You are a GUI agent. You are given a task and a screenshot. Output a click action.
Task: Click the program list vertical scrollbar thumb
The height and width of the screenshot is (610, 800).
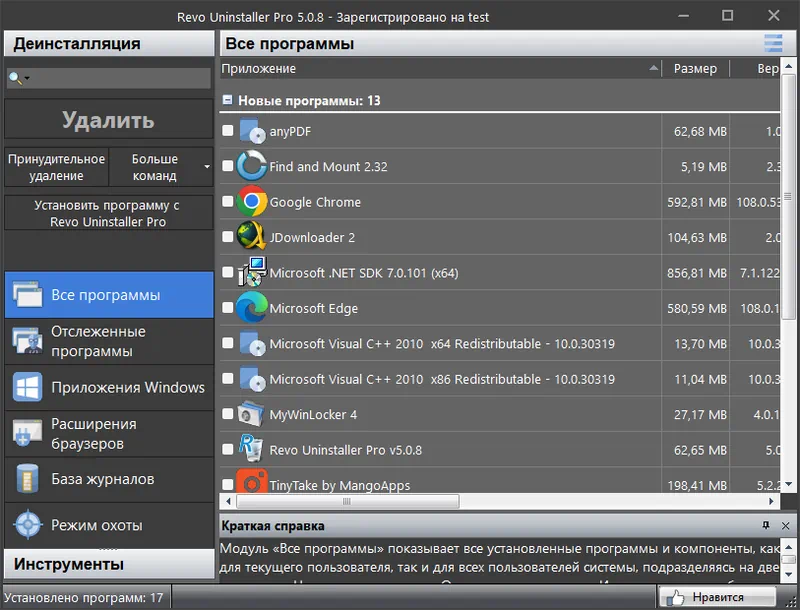coord(788,196)
